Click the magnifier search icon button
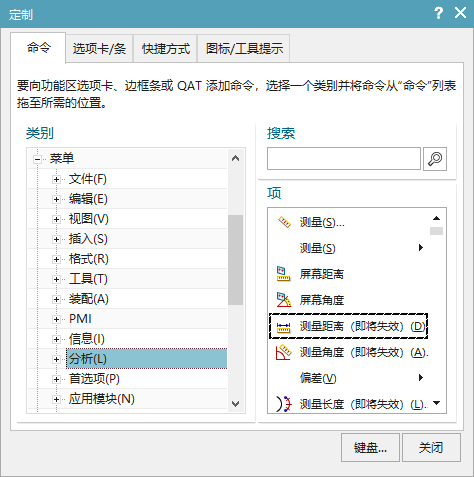Screen dimensions: 474x477 (x=435, y=159)
